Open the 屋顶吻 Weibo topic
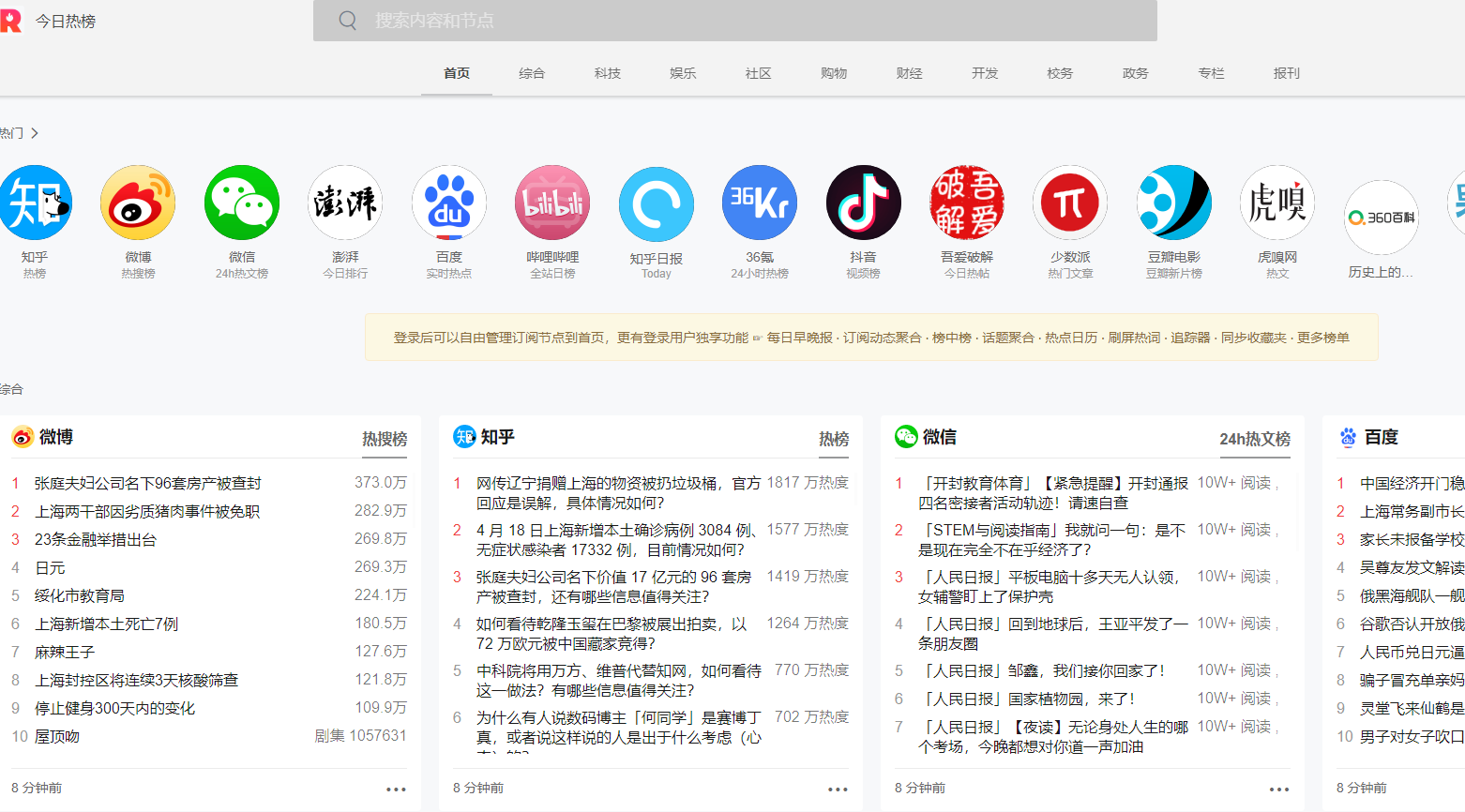 tap(57, 736)
